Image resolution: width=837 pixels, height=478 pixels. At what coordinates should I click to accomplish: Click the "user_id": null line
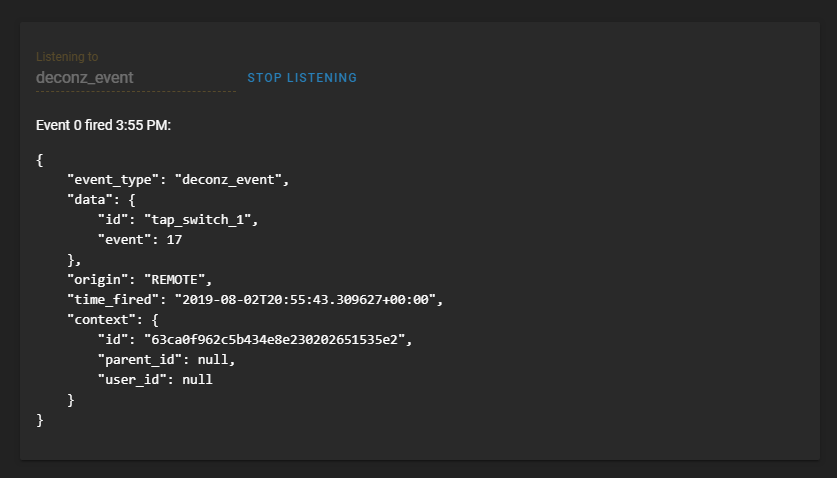click(x=155, y=380)
